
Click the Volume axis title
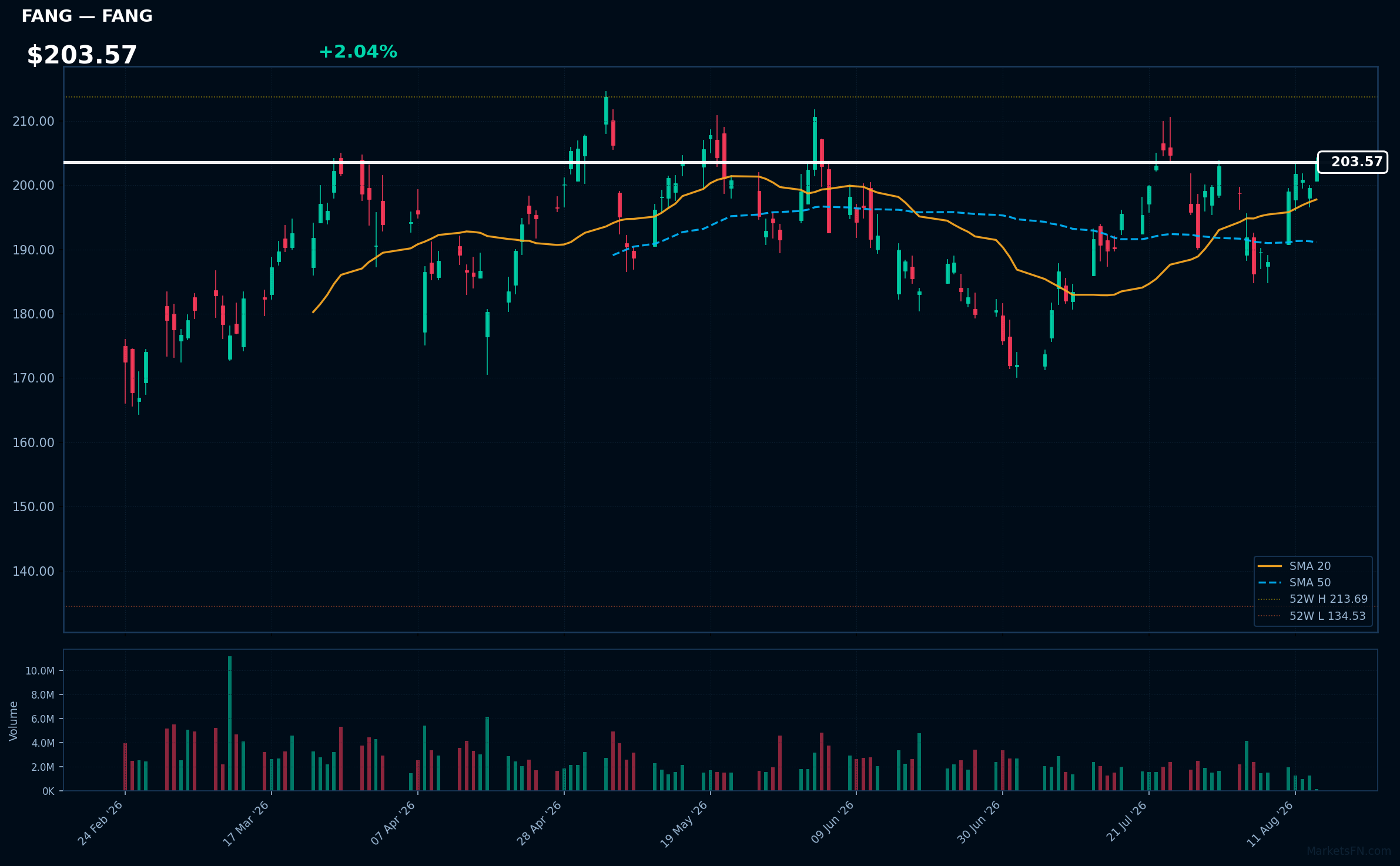click(x=14, y=721)
